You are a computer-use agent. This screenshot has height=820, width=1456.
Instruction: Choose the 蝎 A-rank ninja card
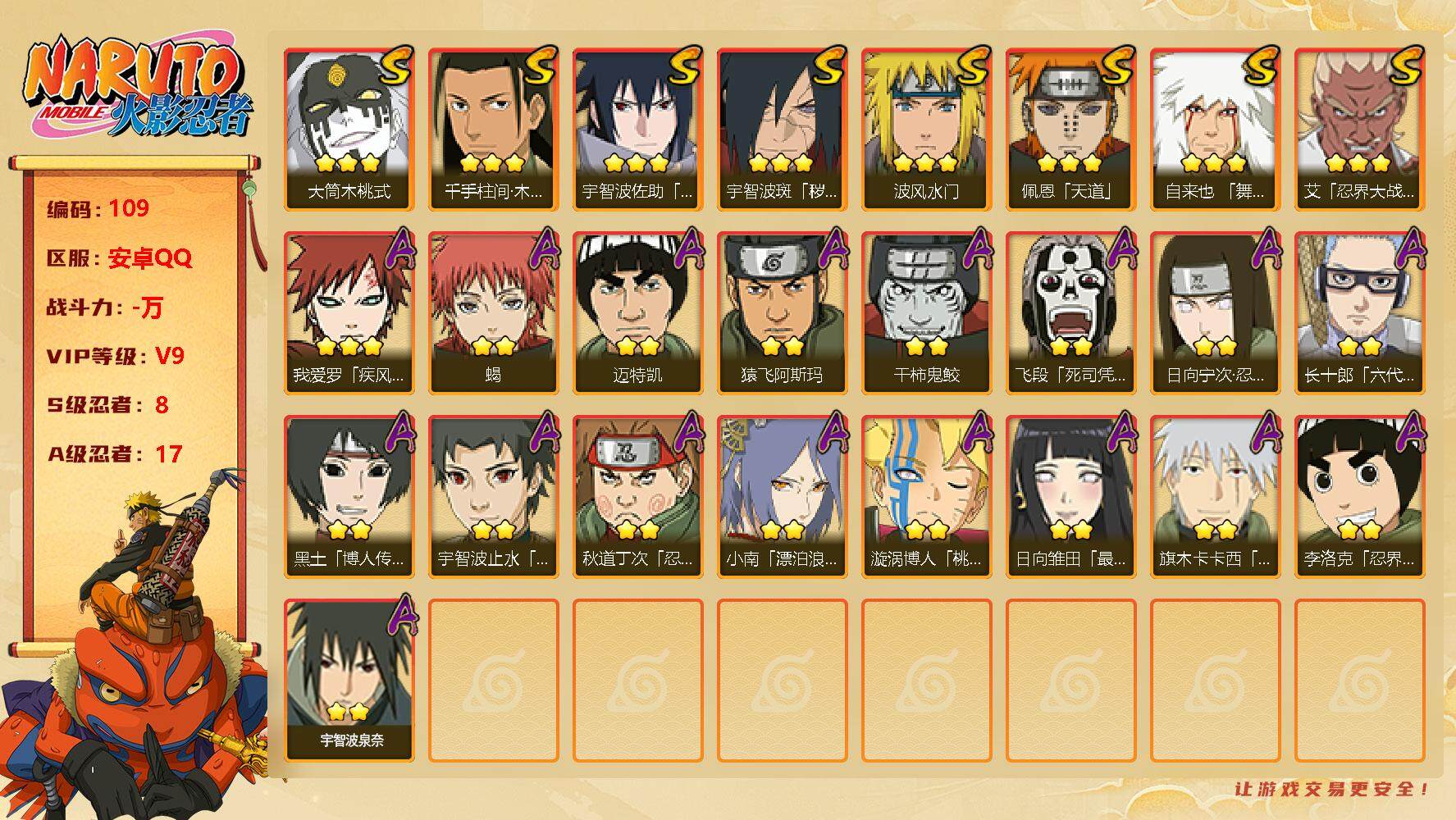[493, 313]
